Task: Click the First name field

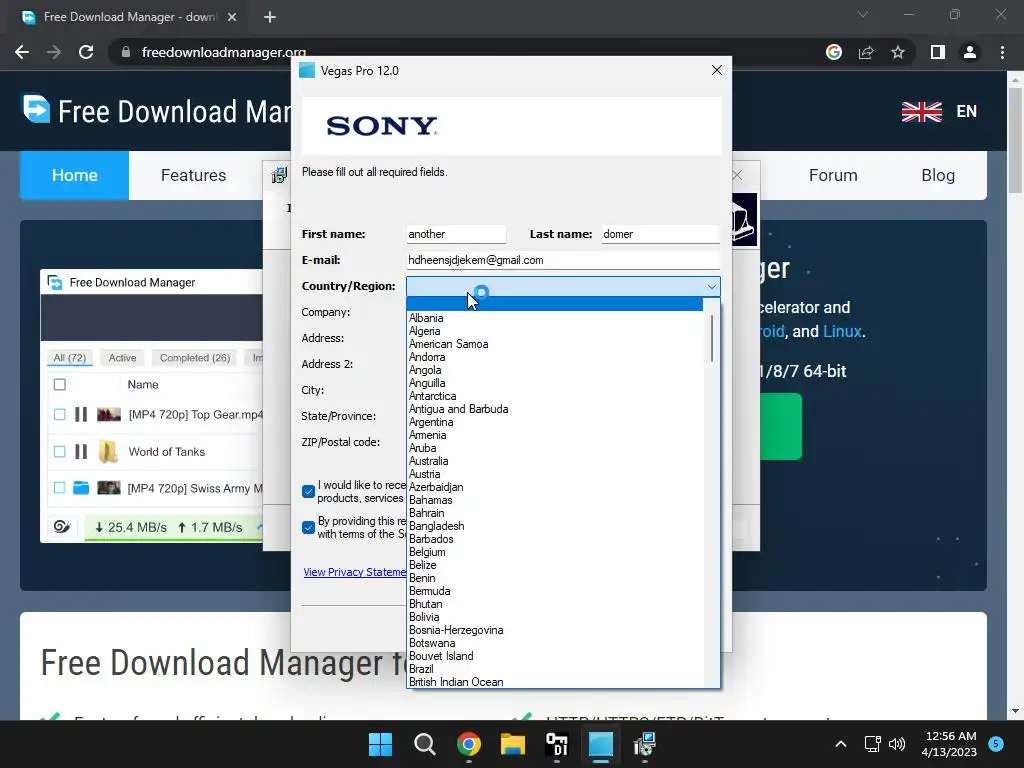Action: [x=456, y=234]
